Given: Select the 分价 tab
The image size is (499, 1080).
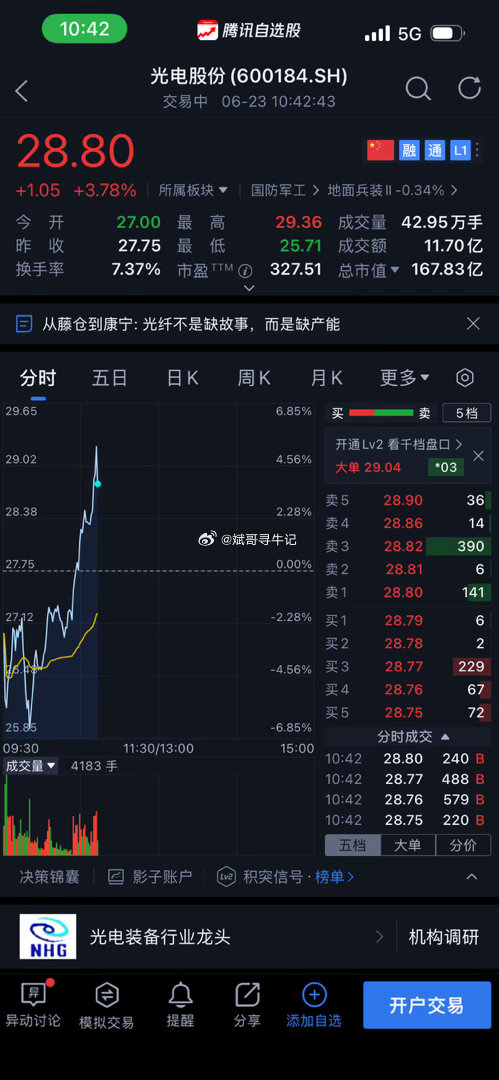Looking at the screenshot, I should pyautogui.click(x=462, y=845).
